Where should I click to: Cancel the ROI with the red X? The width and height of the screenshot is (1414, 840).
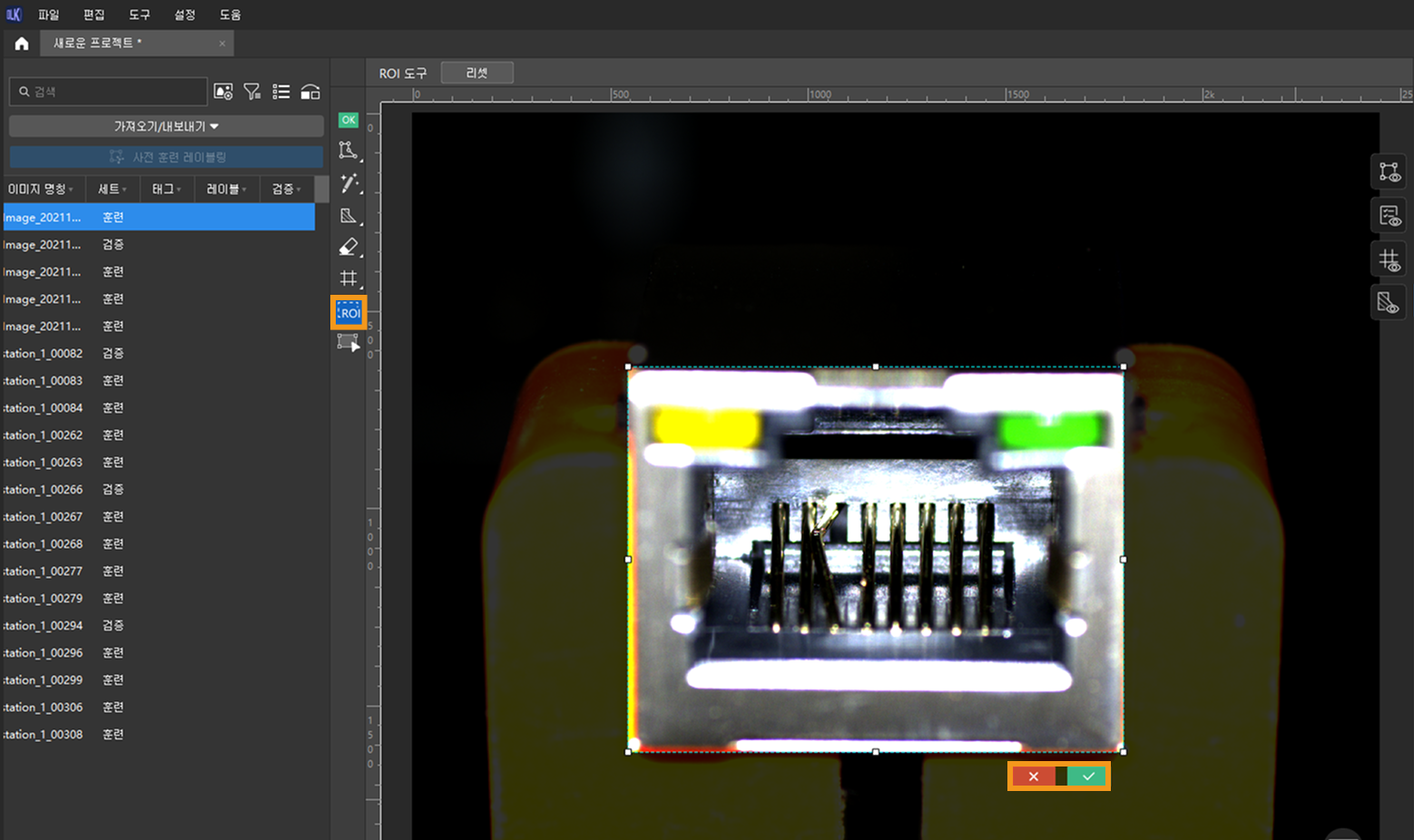1034,777
